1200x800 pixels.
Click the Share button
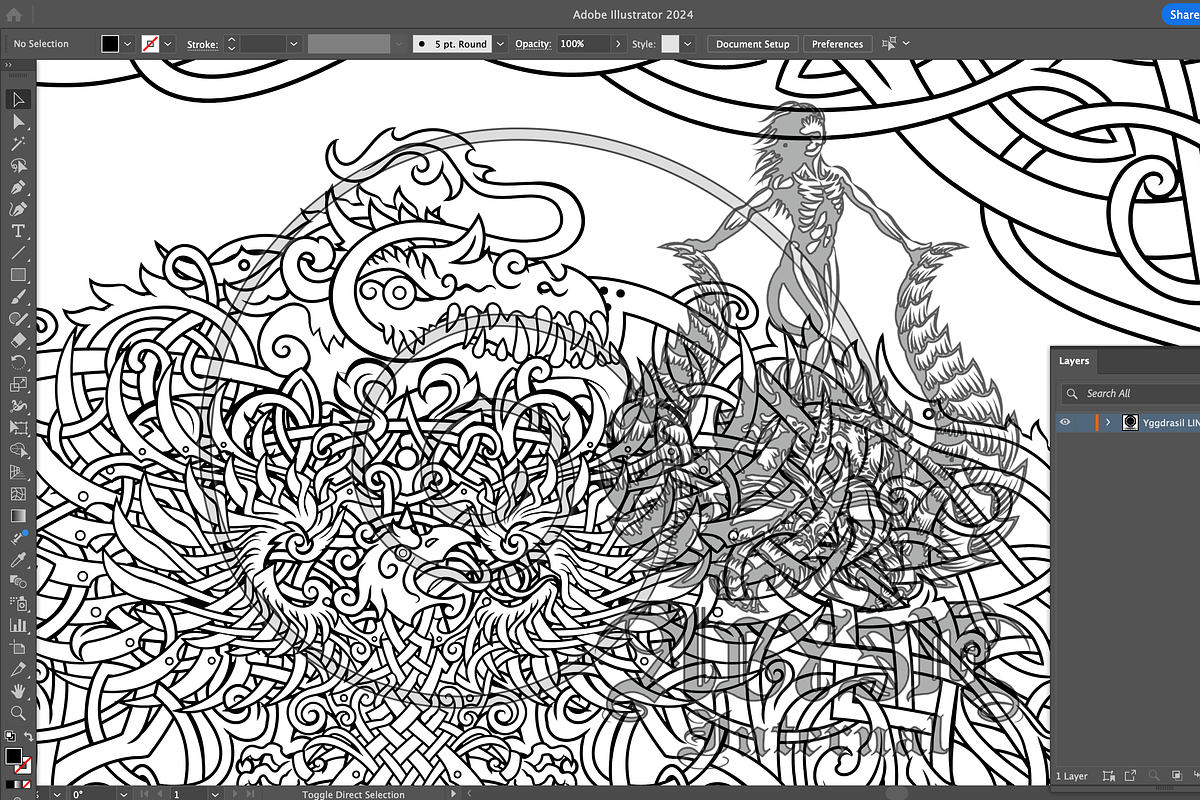[1182, 15]
